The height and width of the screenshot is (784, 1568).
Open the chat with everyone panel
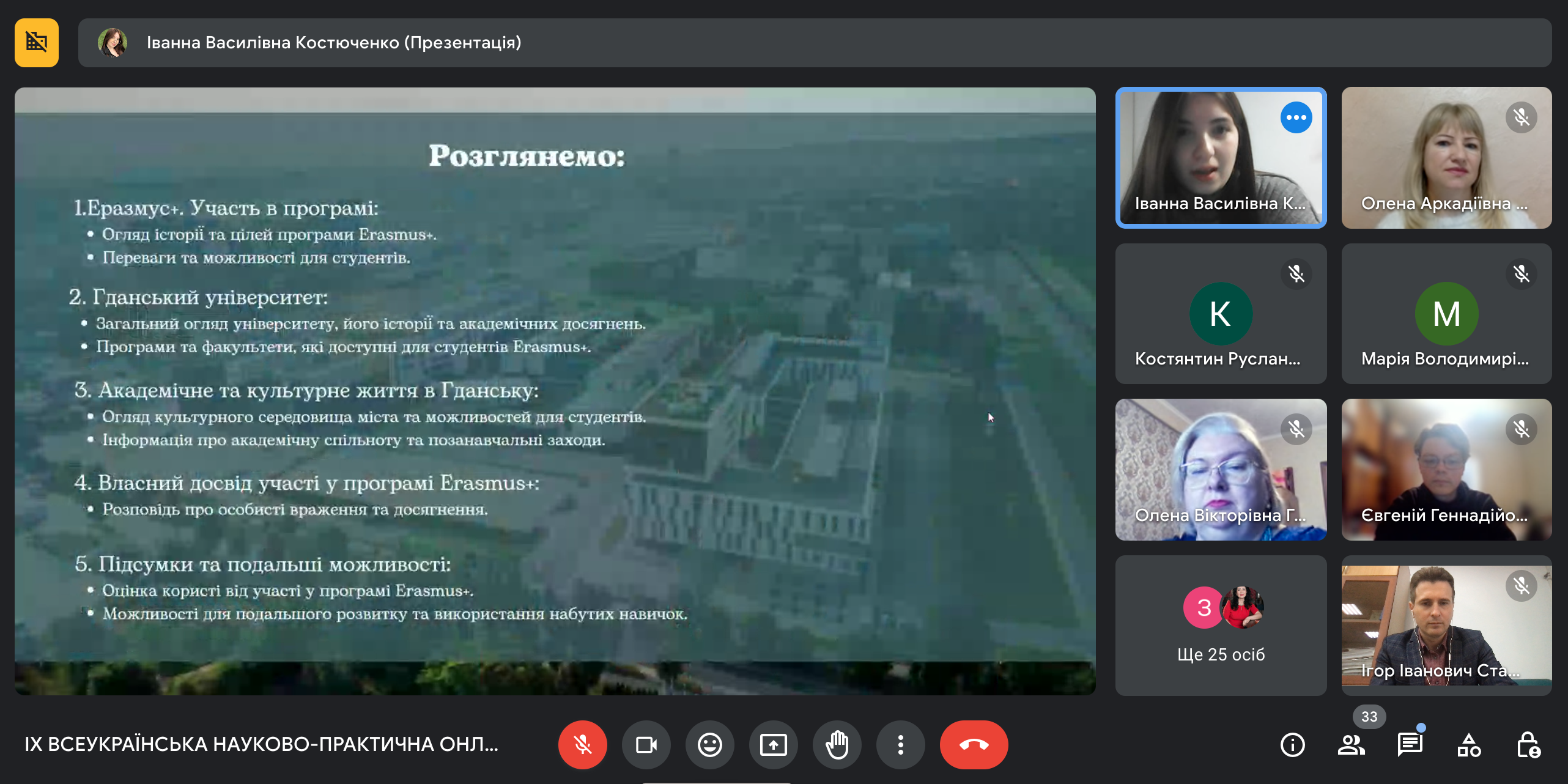(x=1410, y=744)
